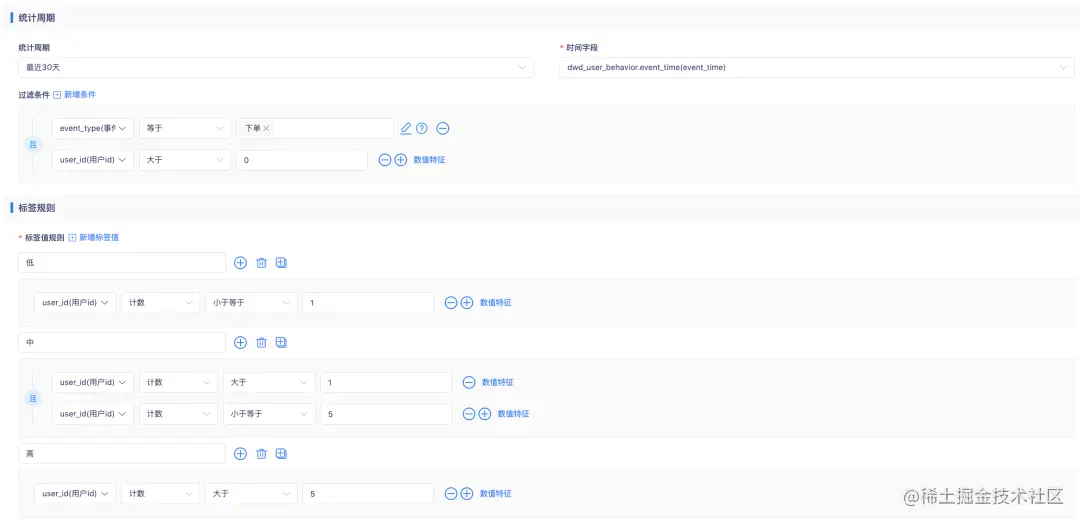
Task: Duplicate the 中 label value with copy icon
Action: (x=281, y=342)
